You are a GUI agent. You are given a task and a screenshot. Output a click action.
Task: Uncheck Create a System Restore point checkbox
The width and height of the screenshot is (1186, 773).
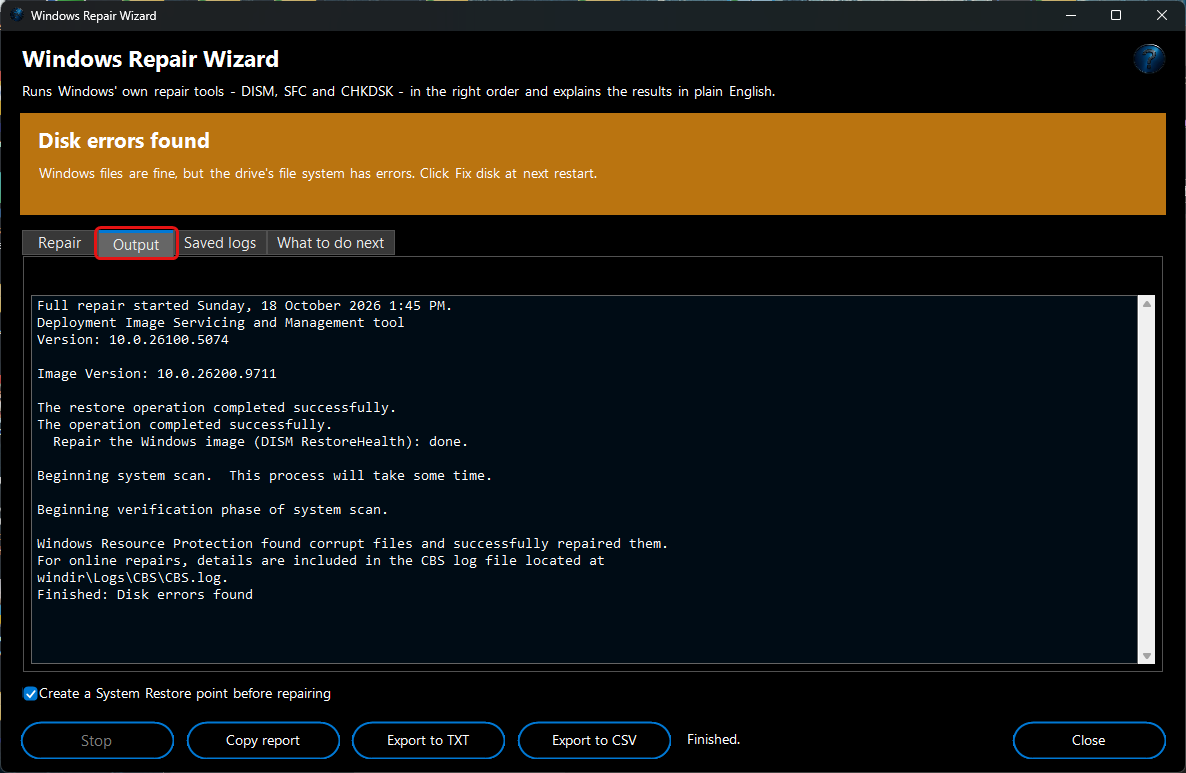click(x=30, y=694)
